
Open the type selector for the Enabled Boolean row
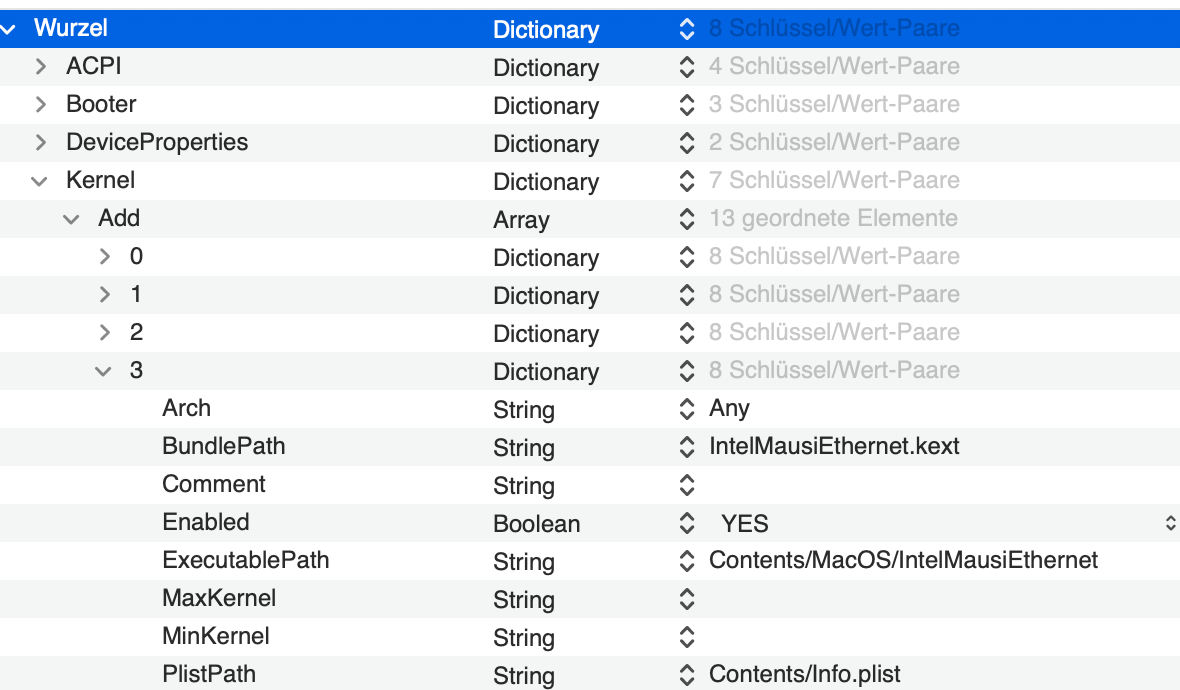(686, 523)
